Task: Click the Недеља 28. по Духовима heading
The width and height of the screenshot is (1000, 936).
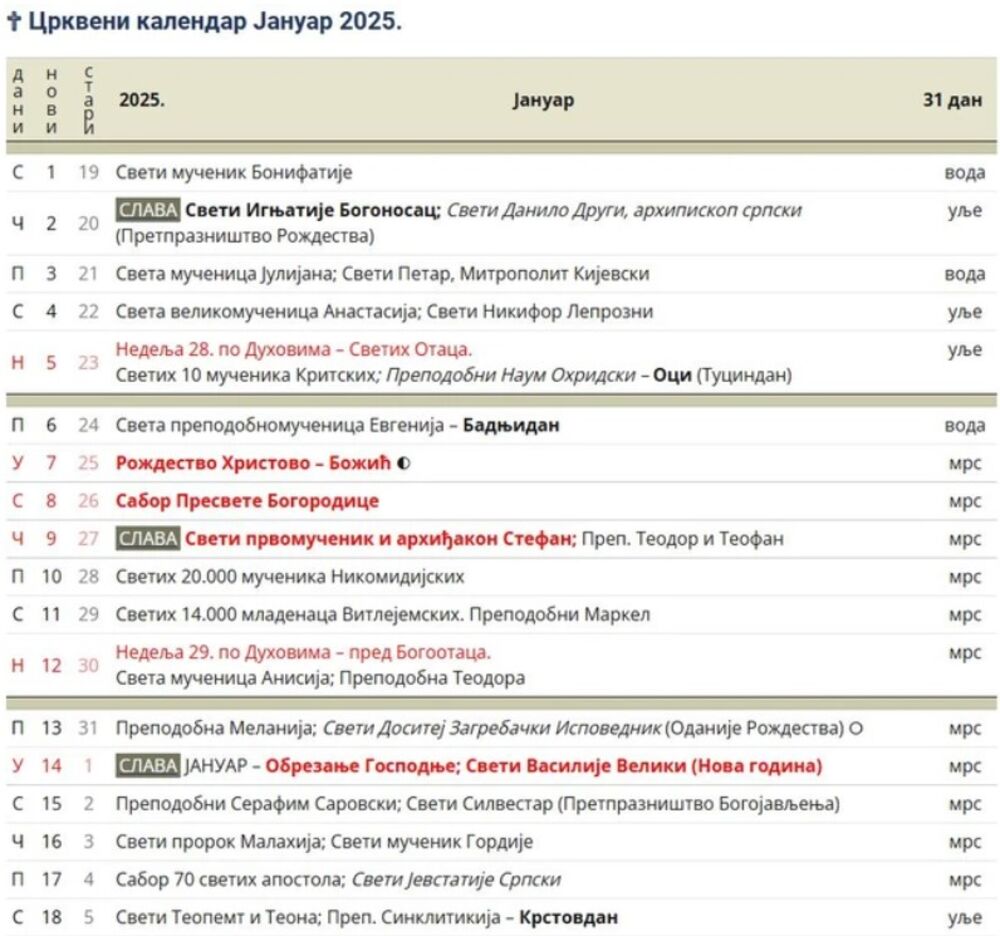Action: [293, 349]
